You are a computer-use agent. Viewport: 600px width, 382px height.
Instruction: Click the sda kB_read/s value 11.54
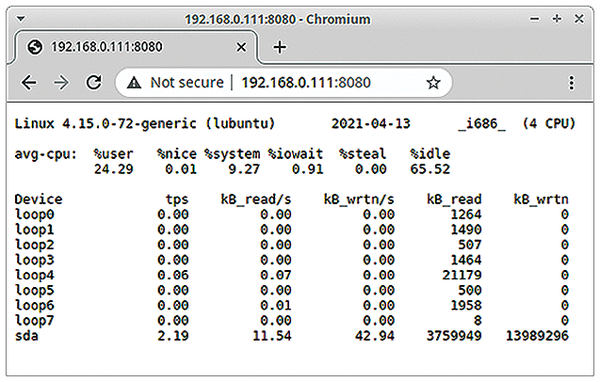[272, 336]
